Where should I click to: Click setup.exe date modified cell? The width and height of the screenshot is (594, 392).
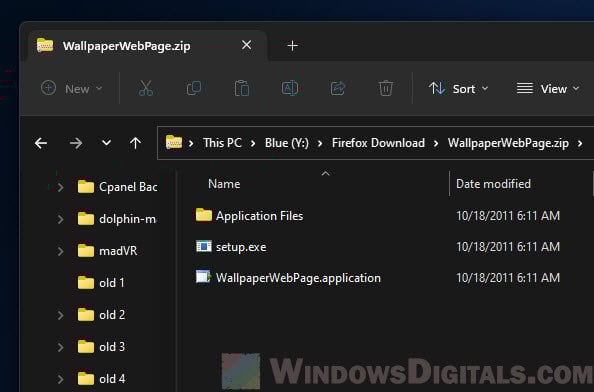pyautogui.click(x=508, y=247)
